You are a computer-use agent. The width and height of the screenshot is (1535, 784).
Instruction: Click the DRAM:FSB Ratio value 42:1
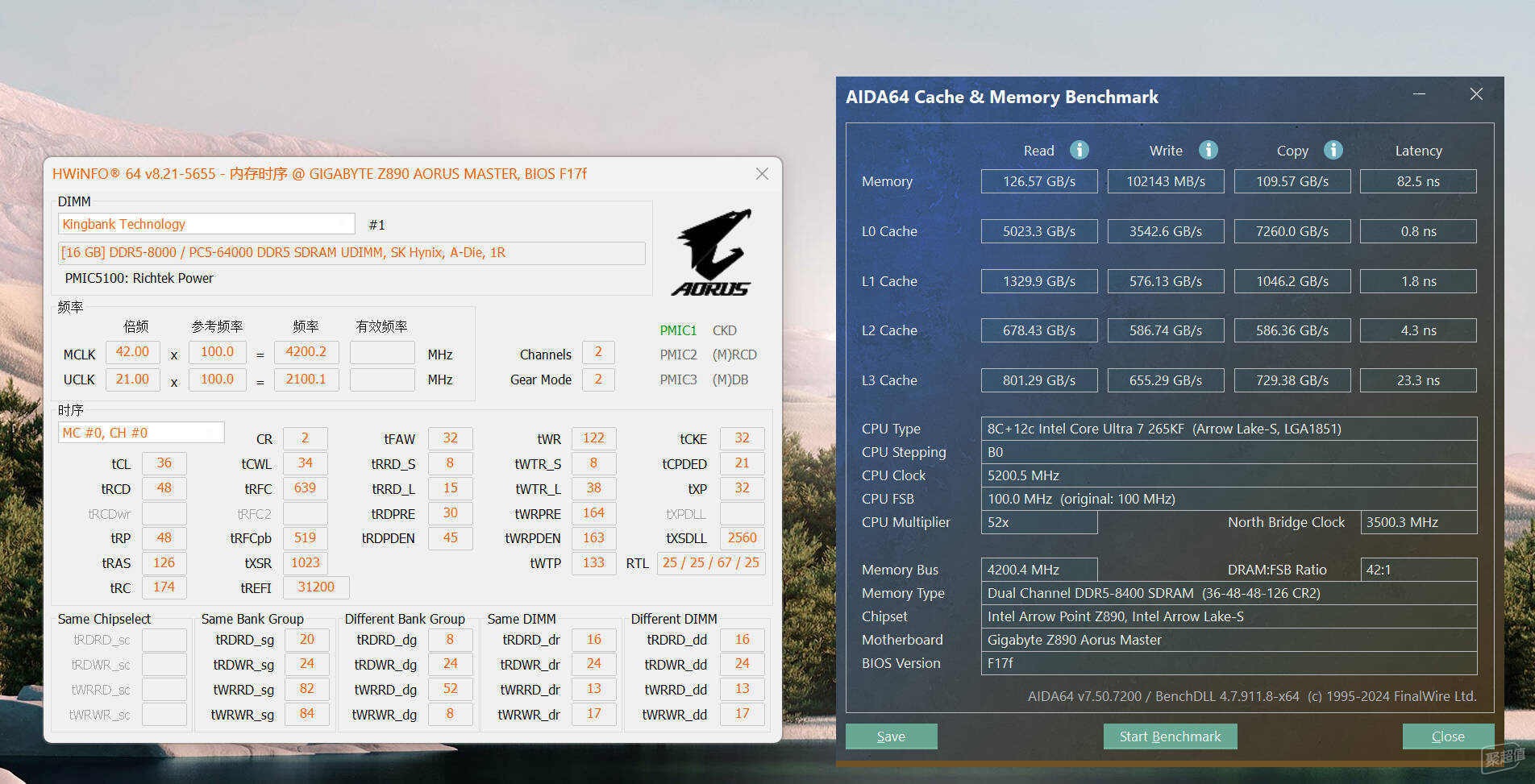(1419, 570)
